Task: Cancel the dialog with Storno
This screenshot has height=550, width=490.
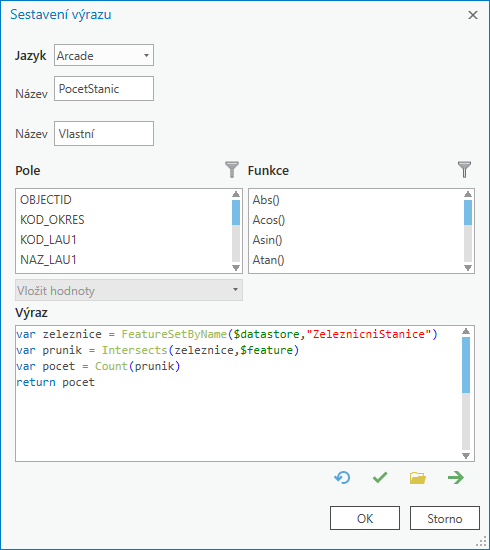Action: click(x=445, y=518)
